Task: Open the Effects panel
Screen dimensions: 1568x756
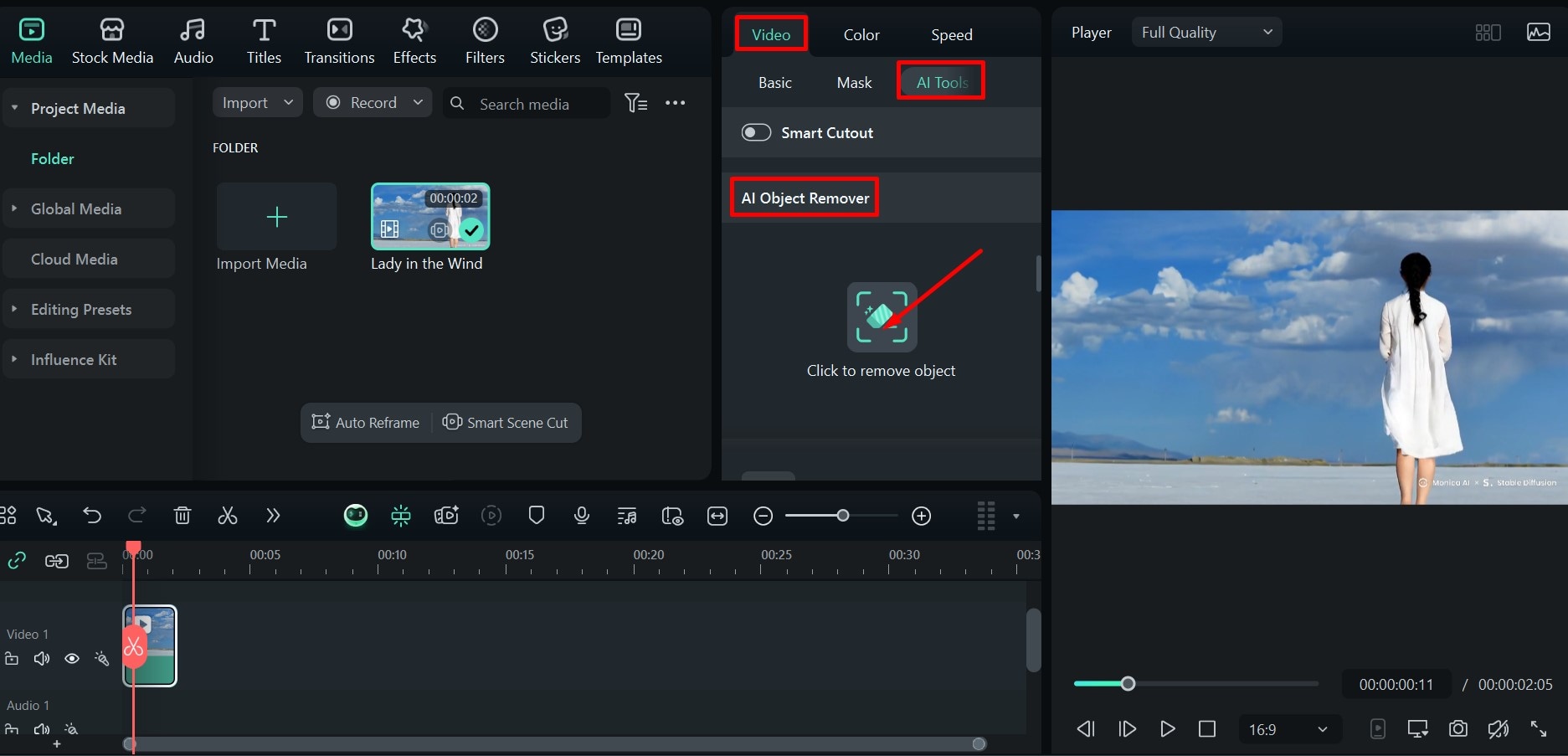Action: pos(414,39)
